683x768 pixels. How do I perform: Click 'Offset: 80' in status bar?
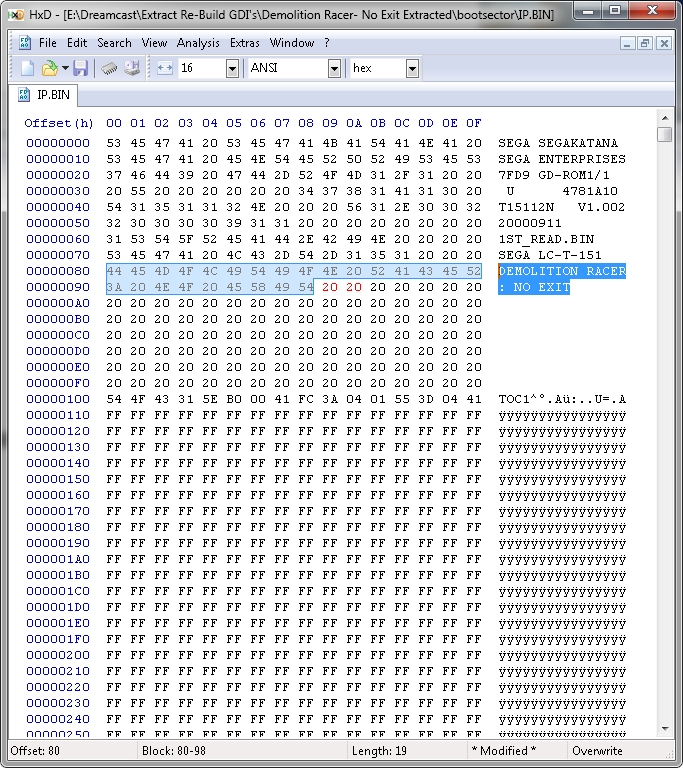[35, 751]
